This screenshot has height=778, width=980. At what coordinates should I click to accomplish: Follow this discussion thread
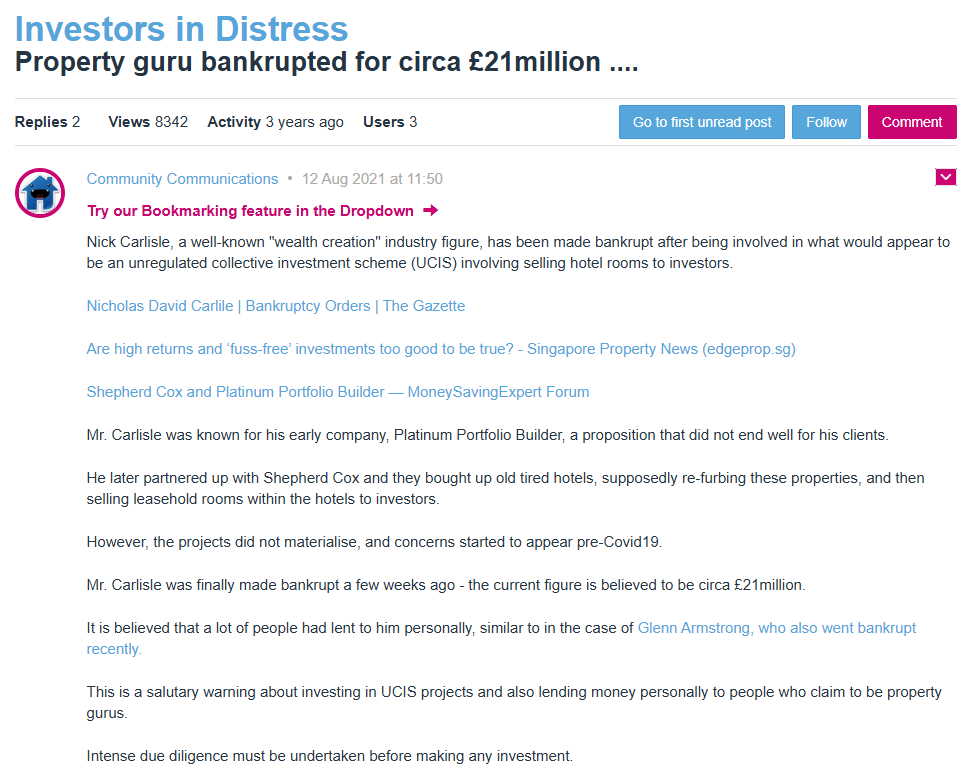tap(826, 122)
